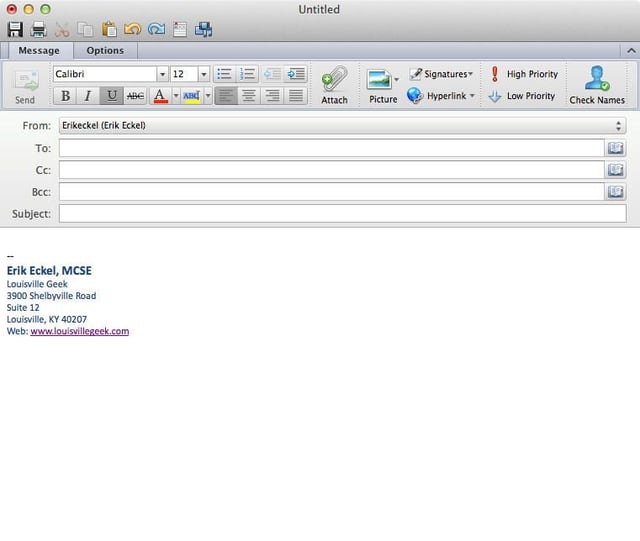Open address book for To field
The width and height of the screenshot is (640, 541).
pos(615,148)
